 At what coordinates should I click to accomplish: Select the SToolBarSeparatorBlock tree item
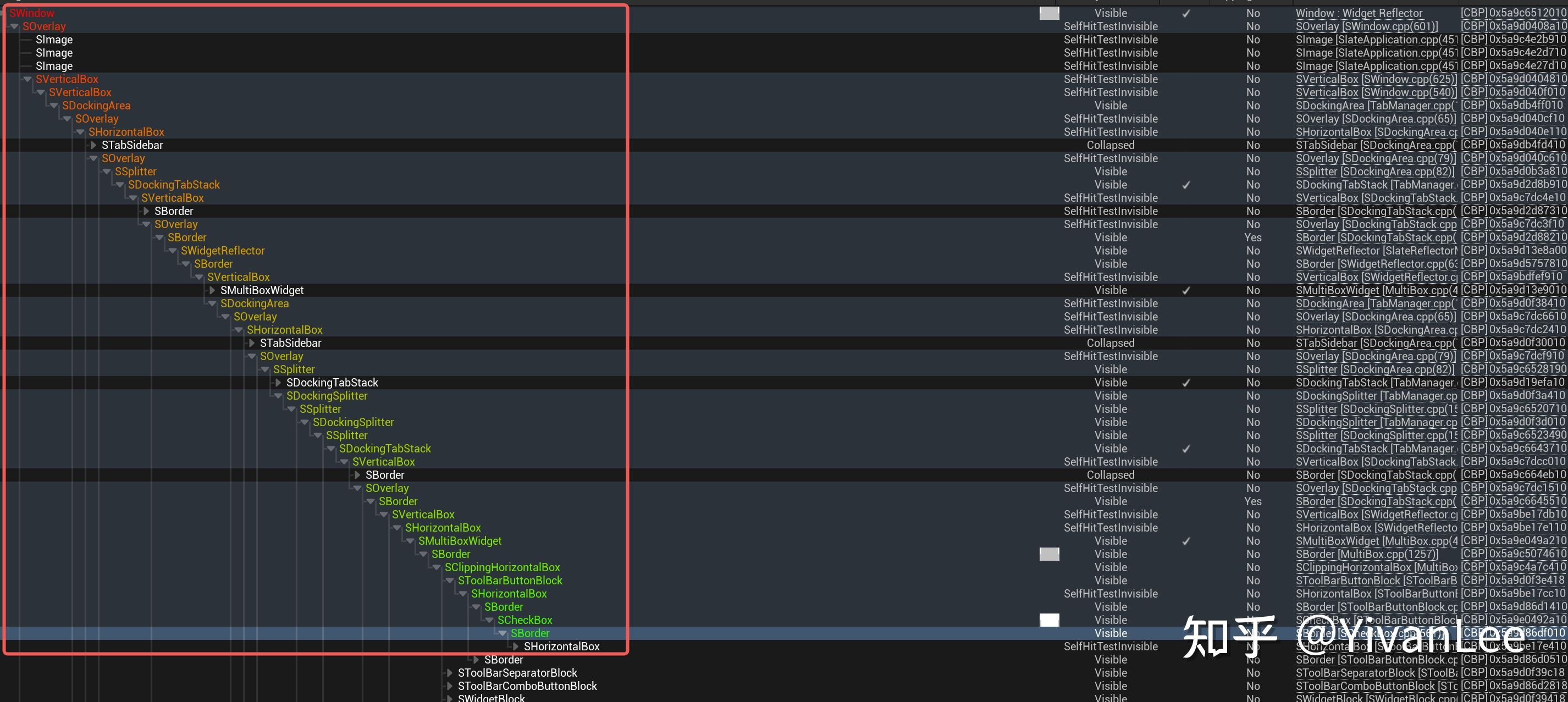click(x=517, y=673)
